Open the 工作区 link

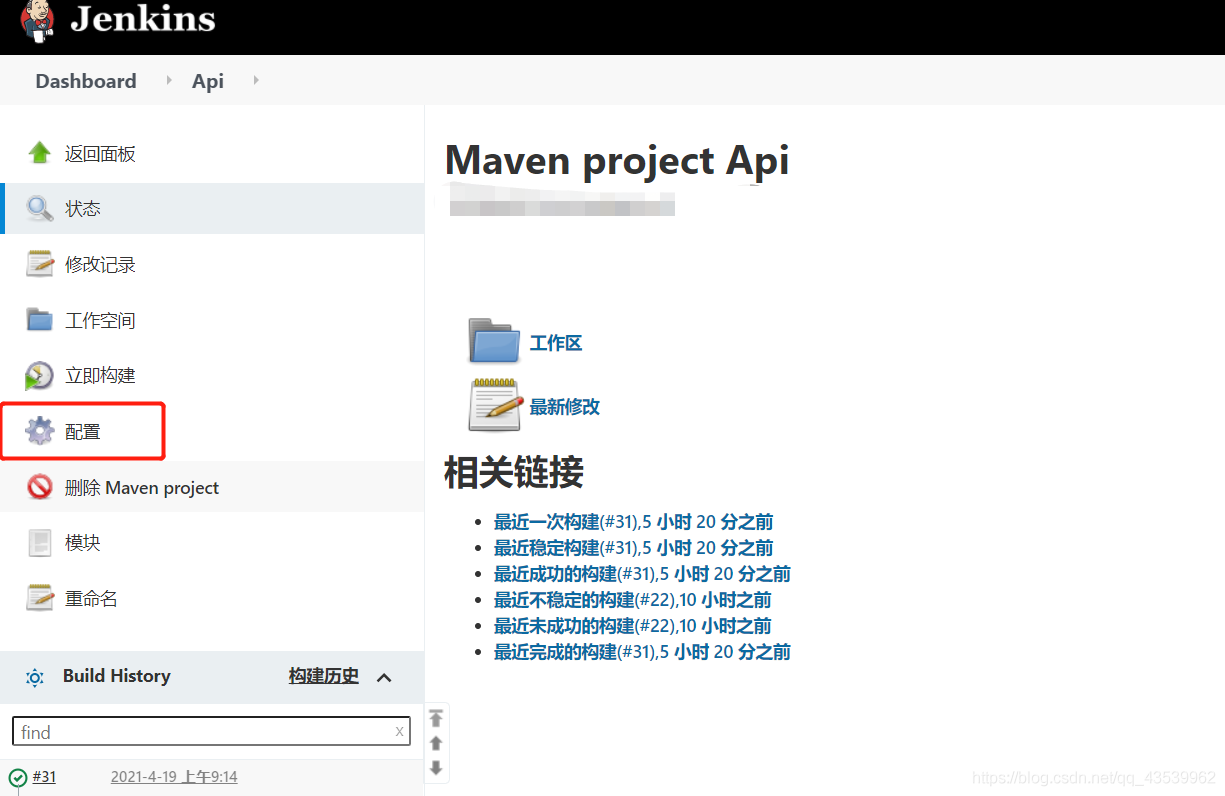tap(556, 343)
